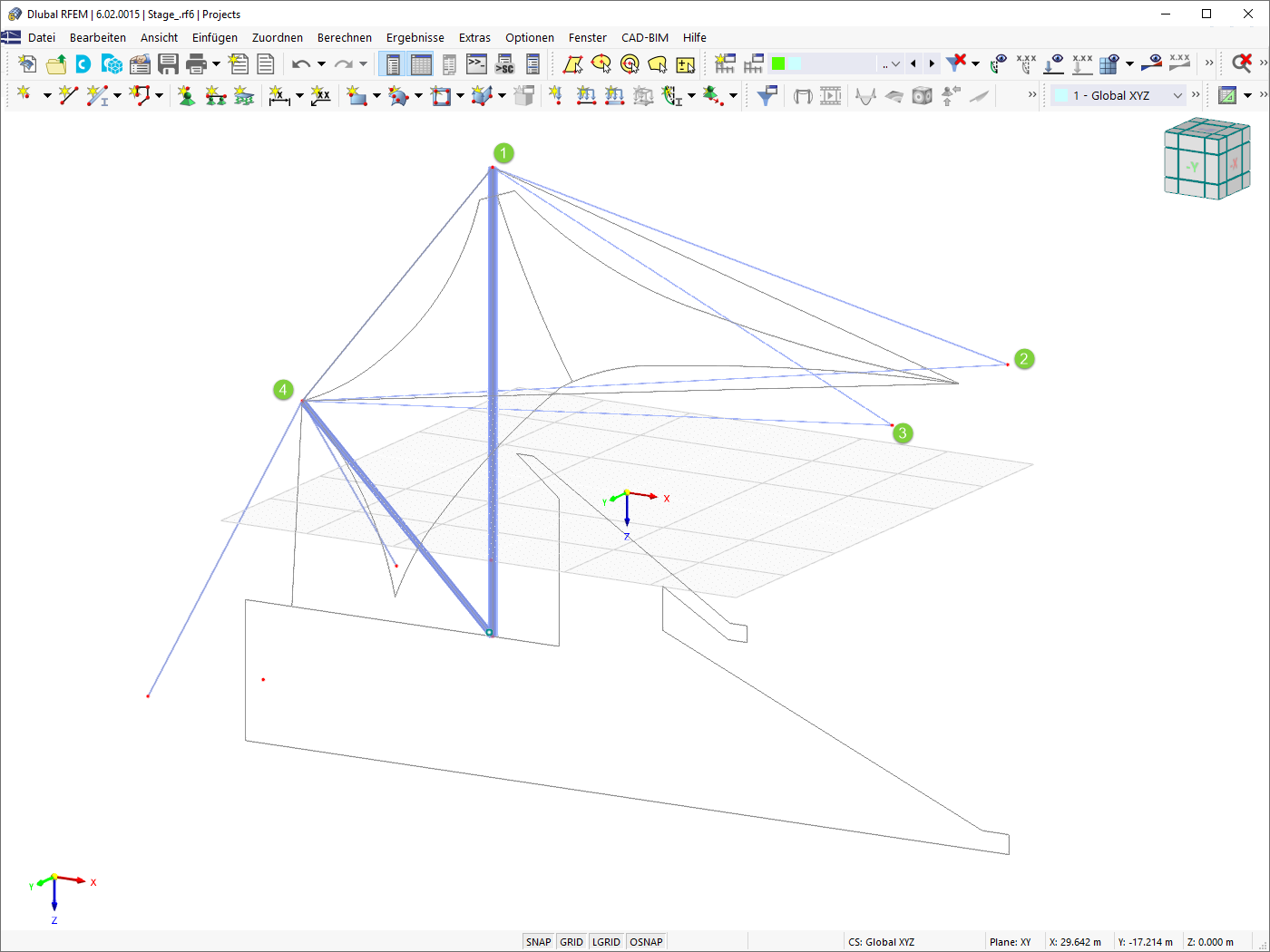
Task: Open the CAD-BIM menu
Action: pyautogui.click(x=645, y=37)
